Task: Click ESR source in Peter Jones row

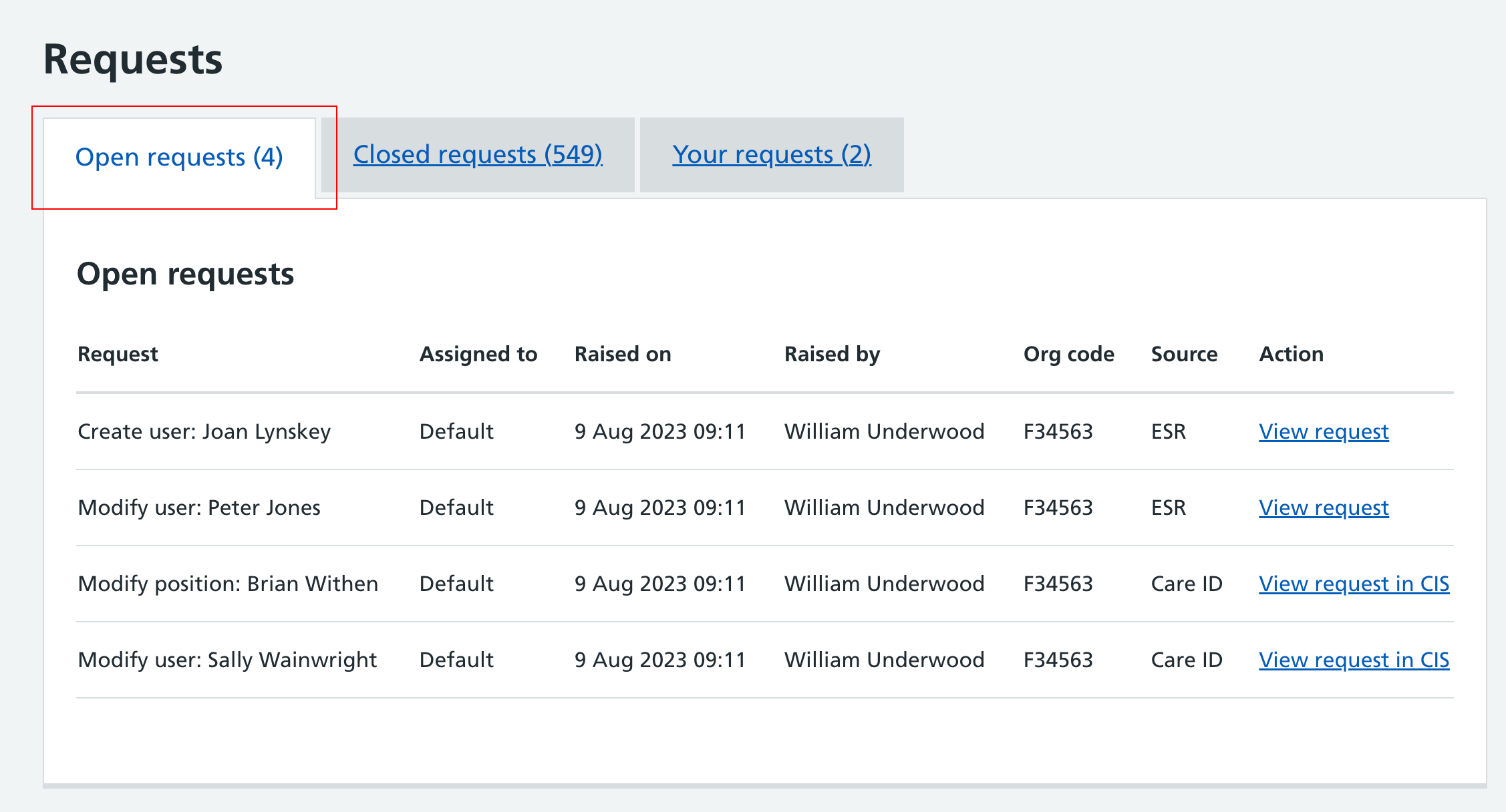Action: pos(1169,508)
